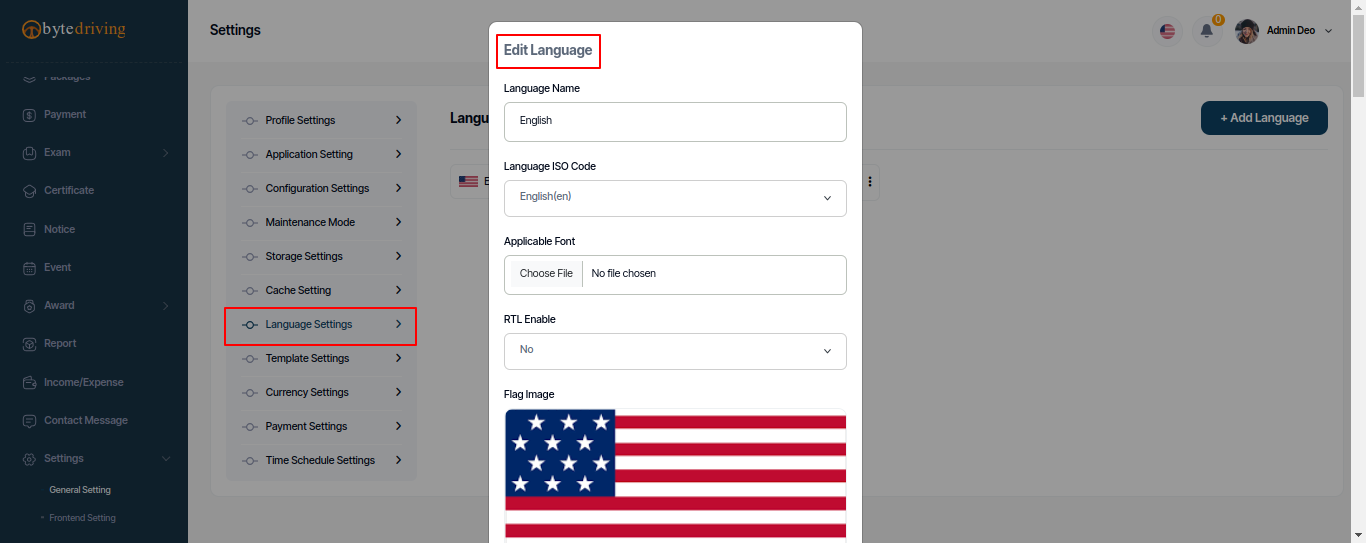The image size is (1366, 543).
Task: Click the Certificate sidebar icon
Action: tap(29, 191)
